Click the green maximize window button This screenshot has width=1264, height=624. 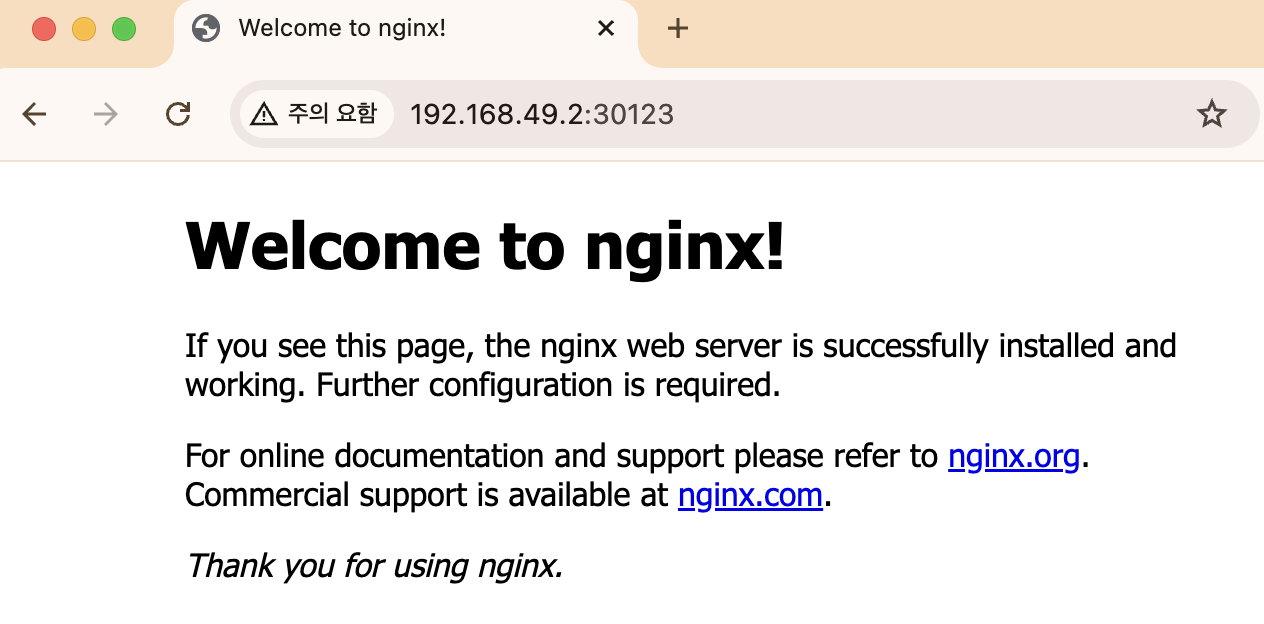(124, 29)
